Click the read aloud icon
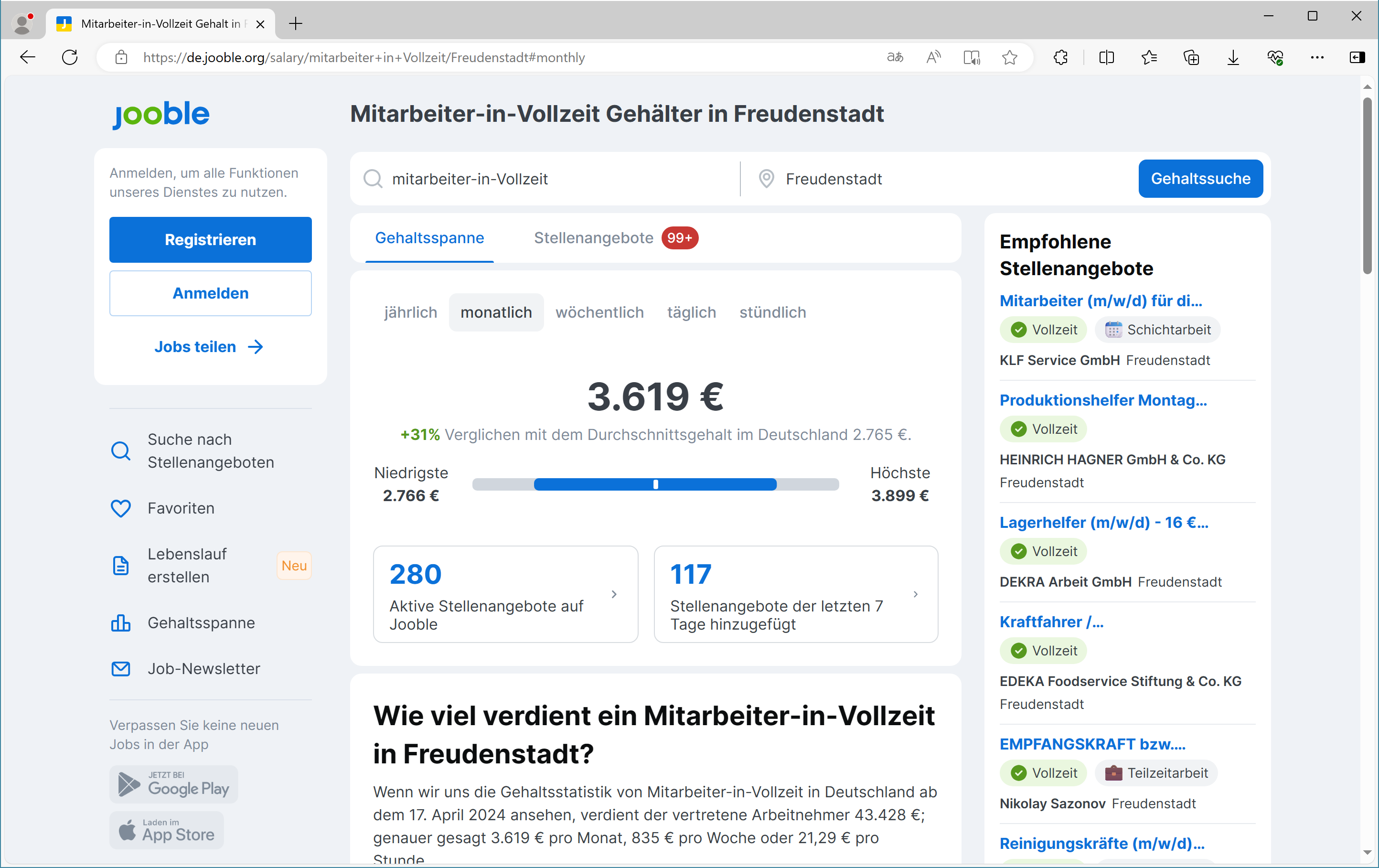Screen dimensions: 1379x868 (933, 57)
